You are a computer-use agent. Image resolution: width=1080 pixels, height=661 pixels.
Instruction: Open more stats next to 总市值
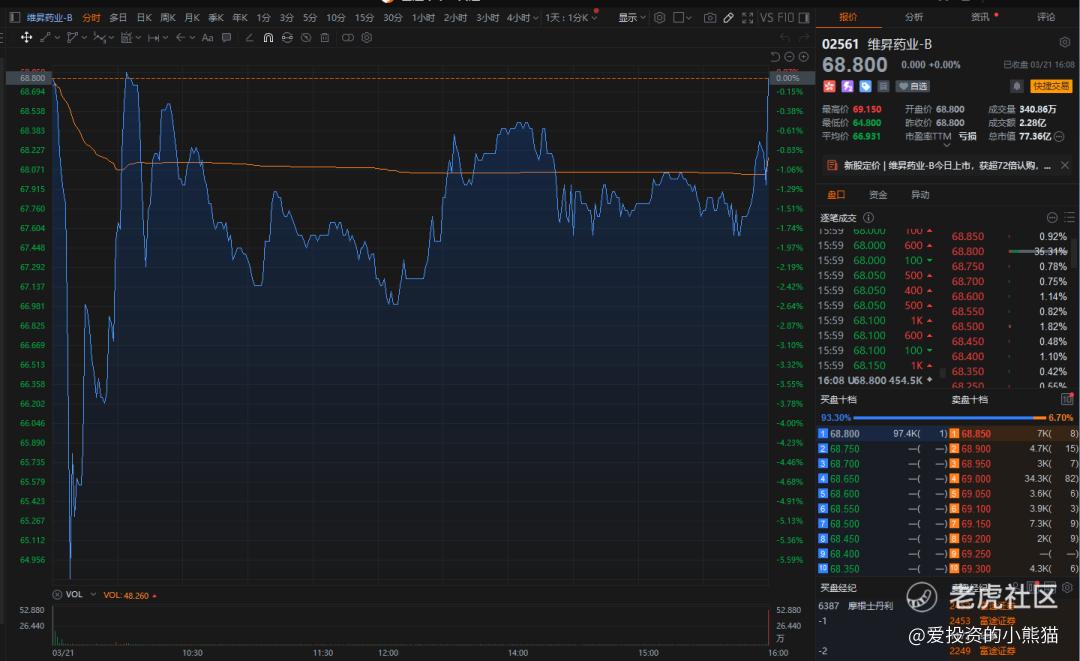(1059, 136)
